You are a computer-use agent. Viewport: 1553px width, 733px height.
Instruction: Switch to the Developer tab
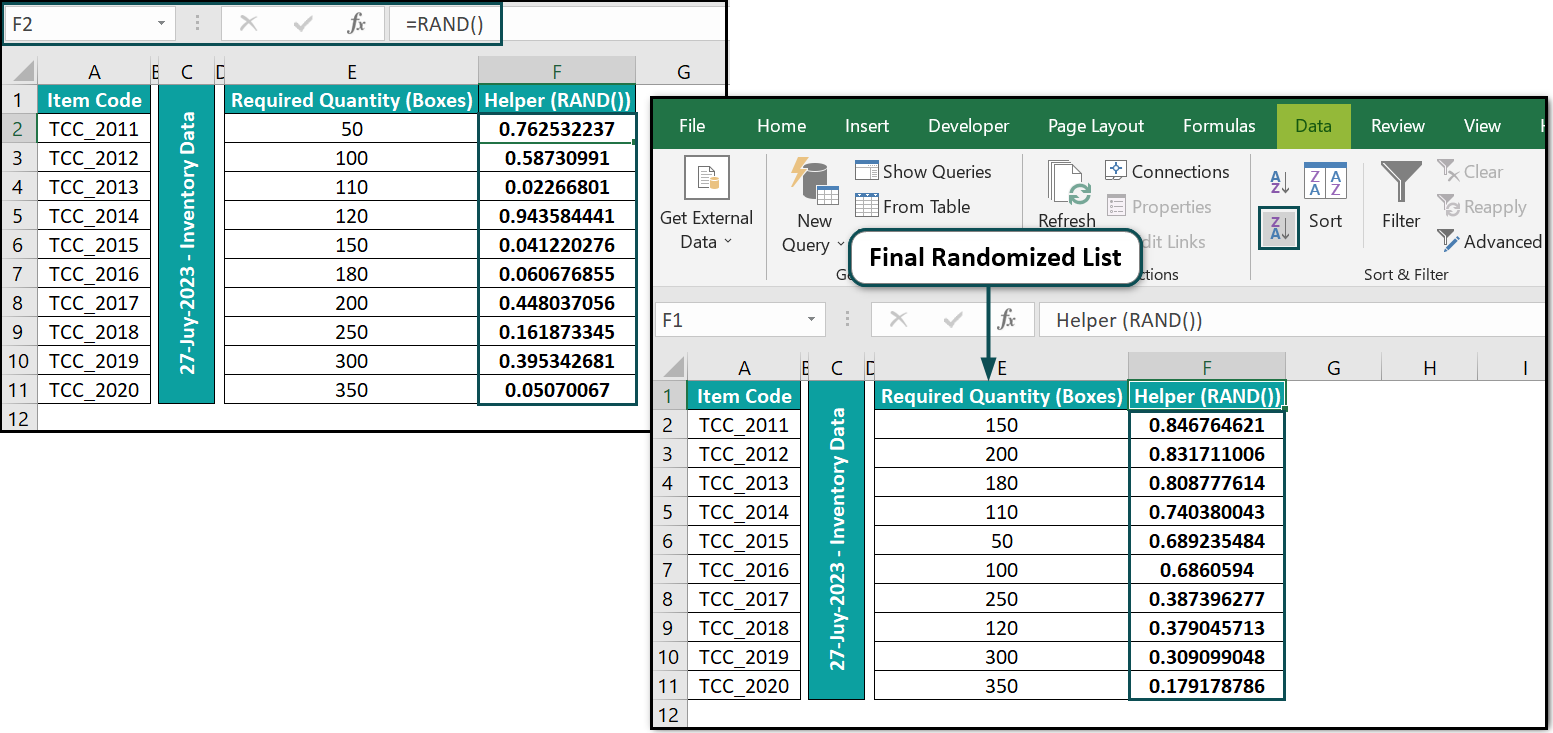(968, 126)
